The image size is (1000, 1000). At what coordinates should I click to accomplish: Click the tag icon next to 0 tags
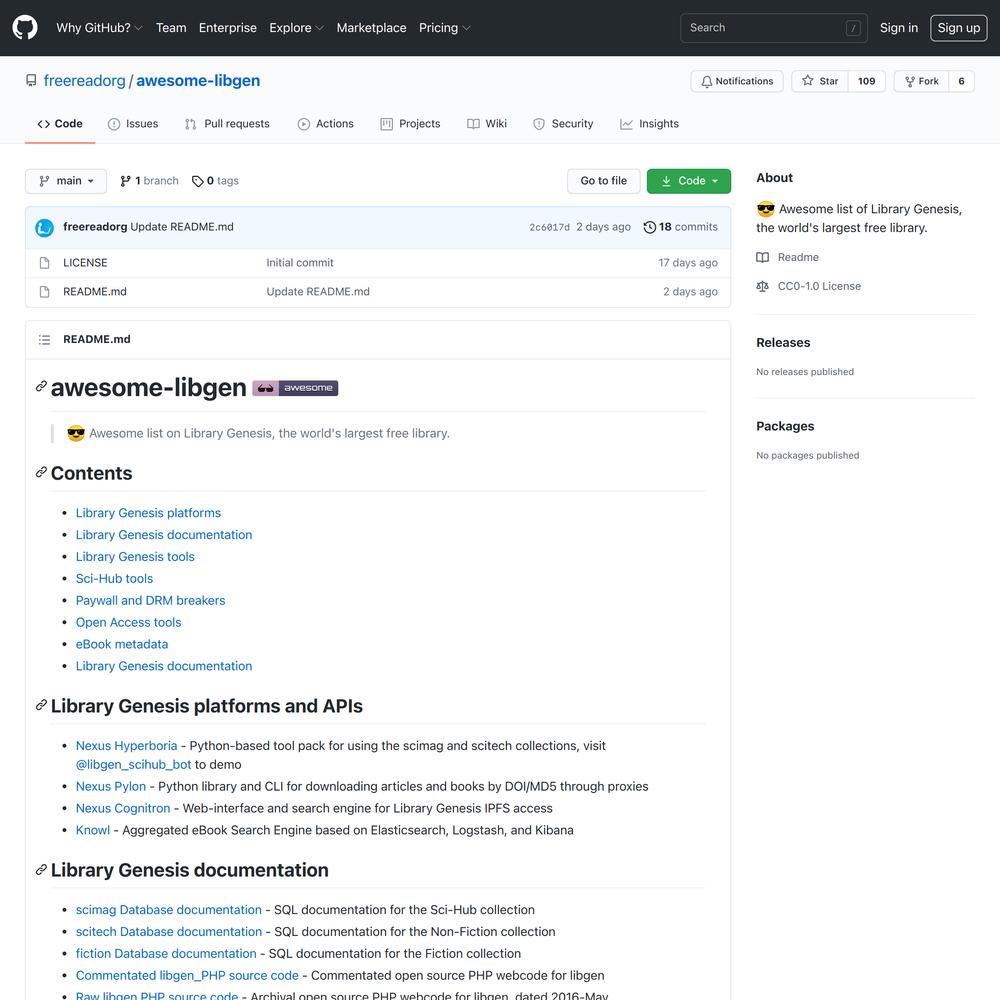pos(198,181)
